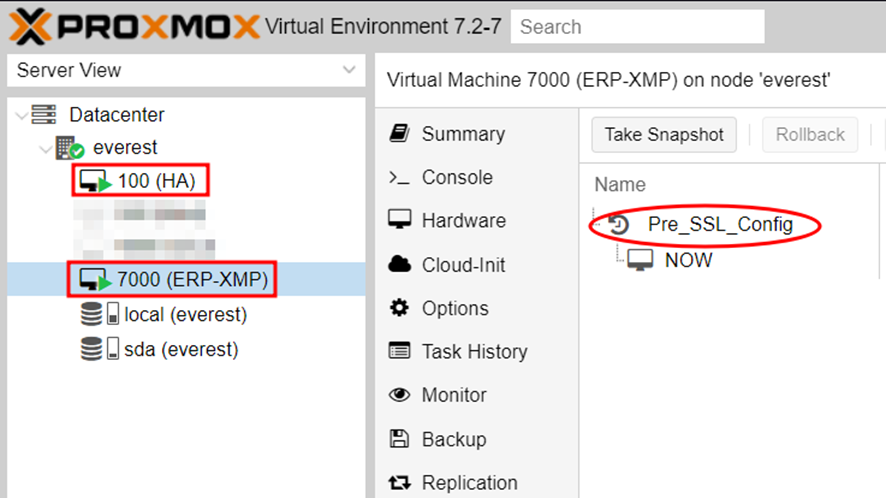Select the NOW current state row

click(688, 260)
